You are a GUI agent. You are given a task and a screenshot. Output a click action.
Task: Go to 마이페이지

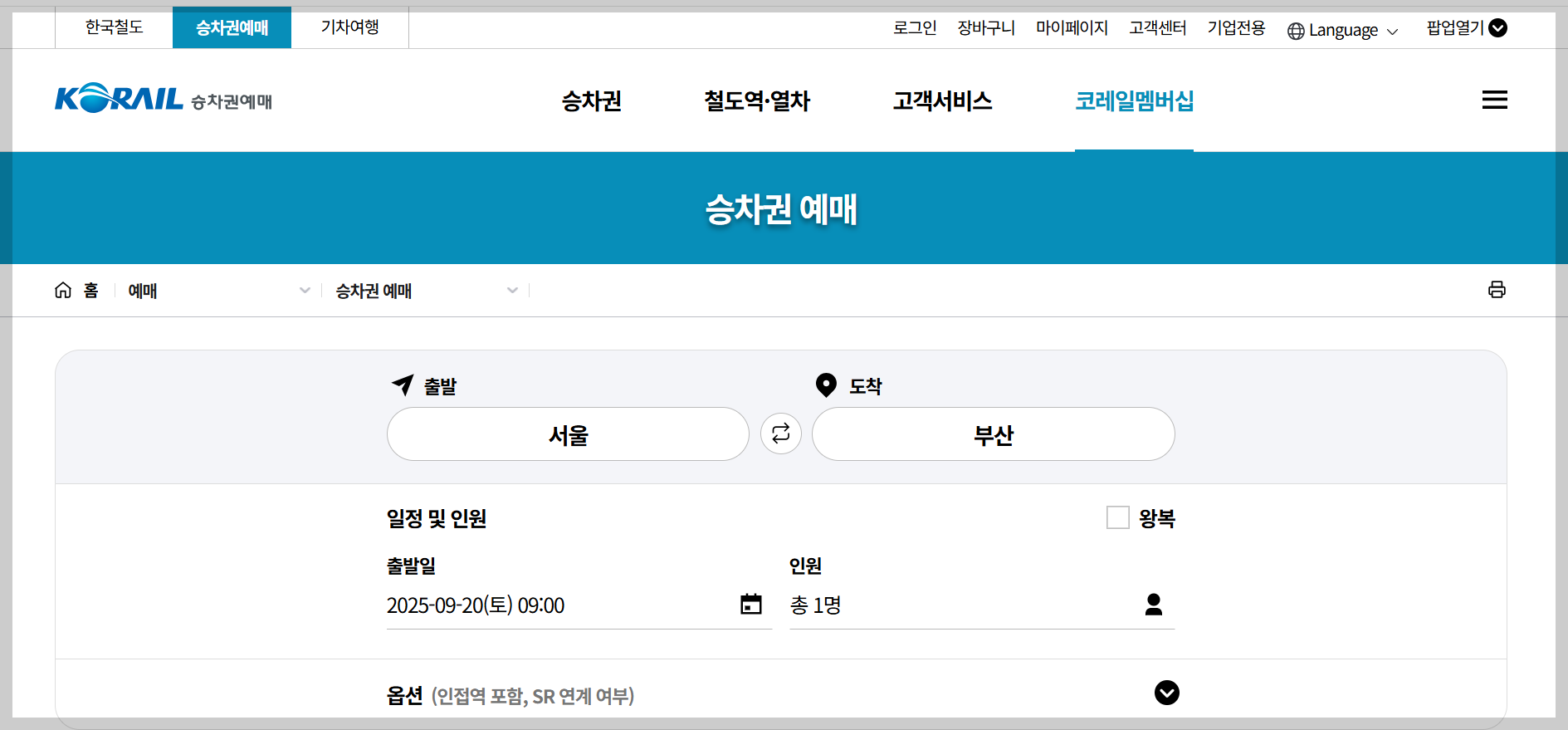1072,28
